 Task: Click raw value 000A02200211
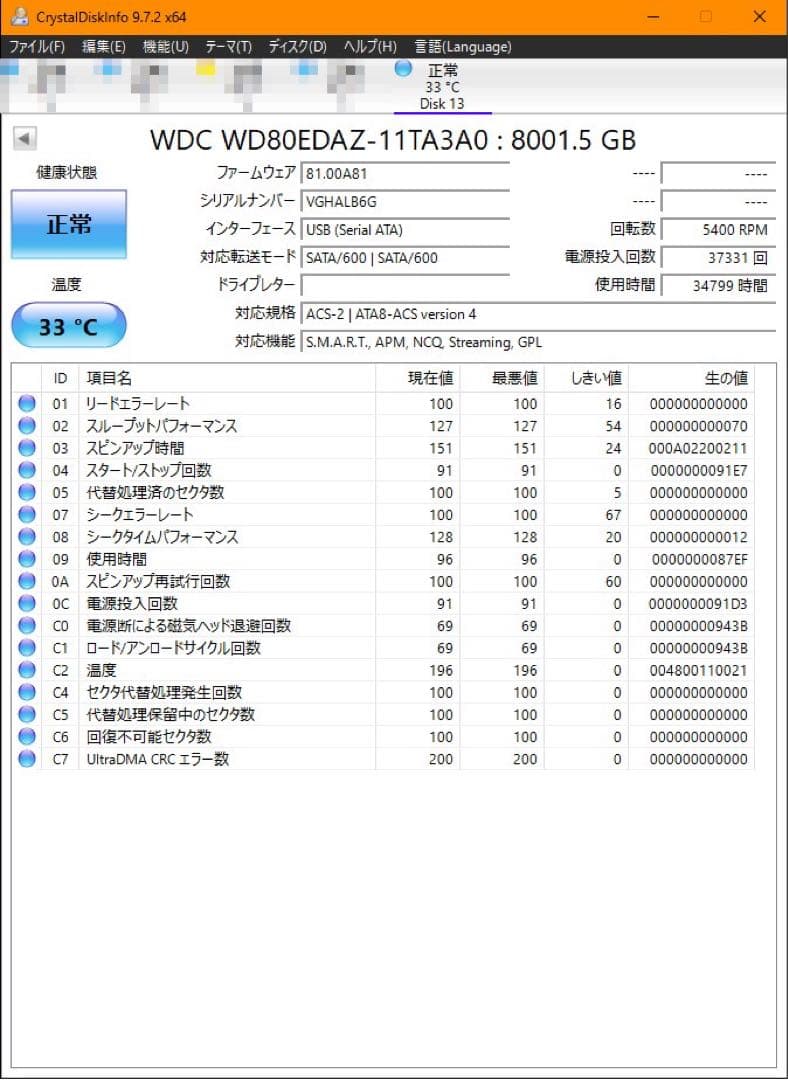click(698, 448)
